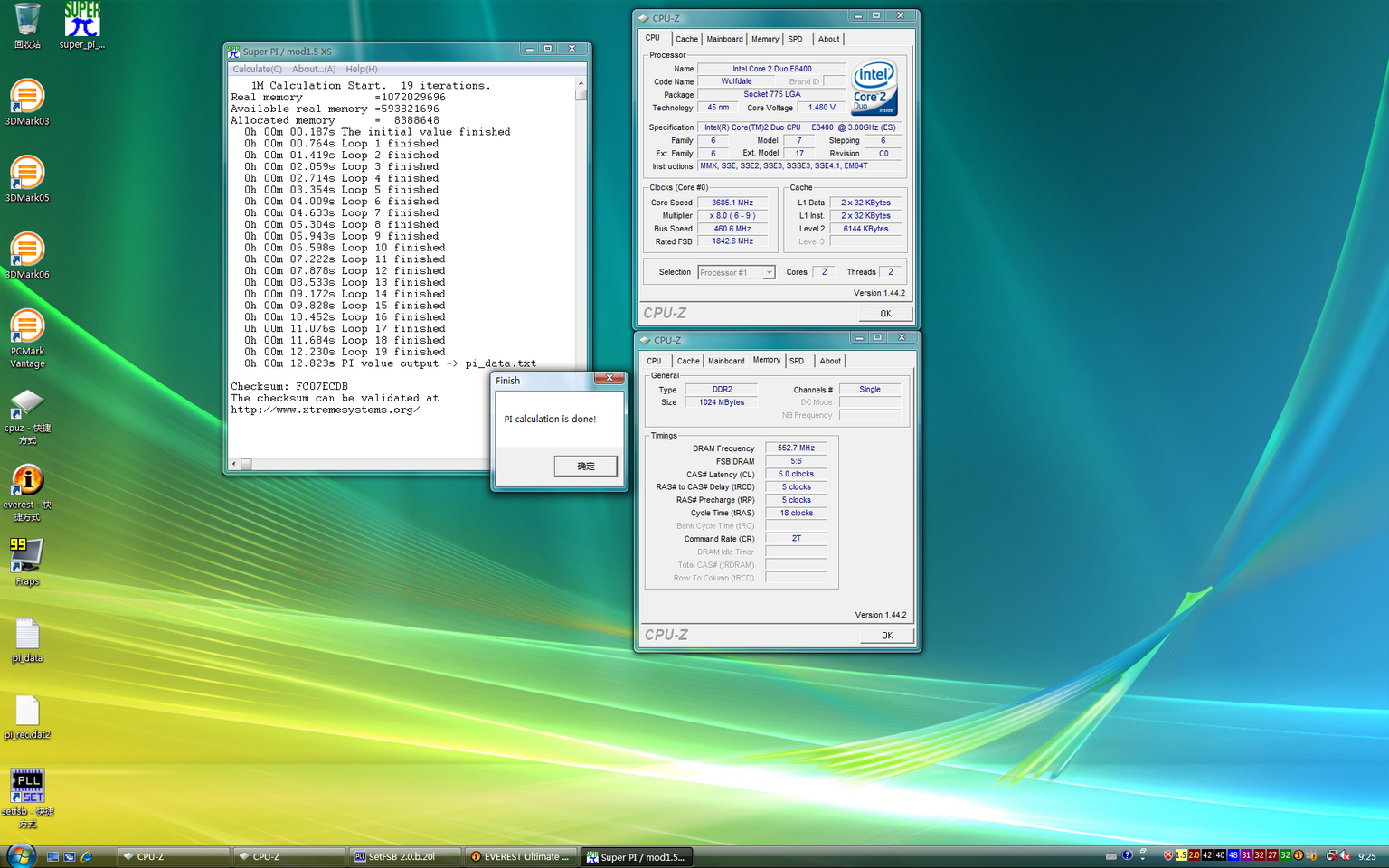Click Super PI horizontal scrollbar left arrow
This screenshot has width=1389, height=868.
[x=234, y=464]
